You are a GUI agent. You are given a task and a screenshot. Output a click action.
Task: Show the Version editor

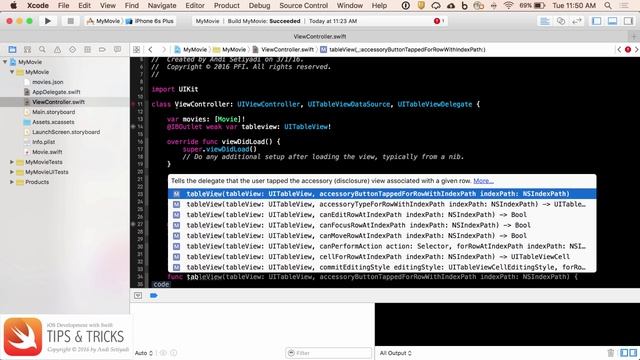577,21
